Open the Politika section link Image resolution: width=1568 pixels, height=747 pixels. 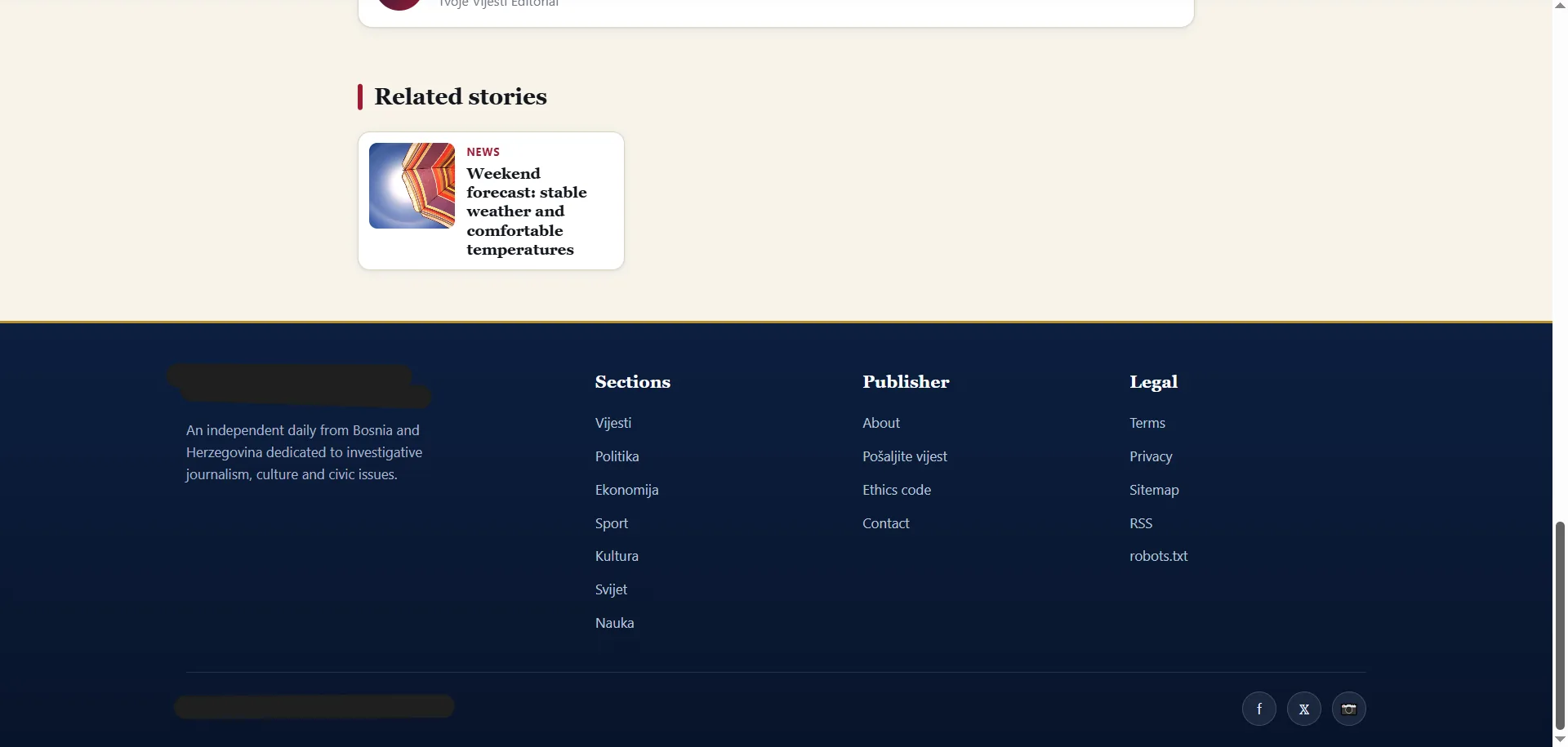[x=617, y=456]
